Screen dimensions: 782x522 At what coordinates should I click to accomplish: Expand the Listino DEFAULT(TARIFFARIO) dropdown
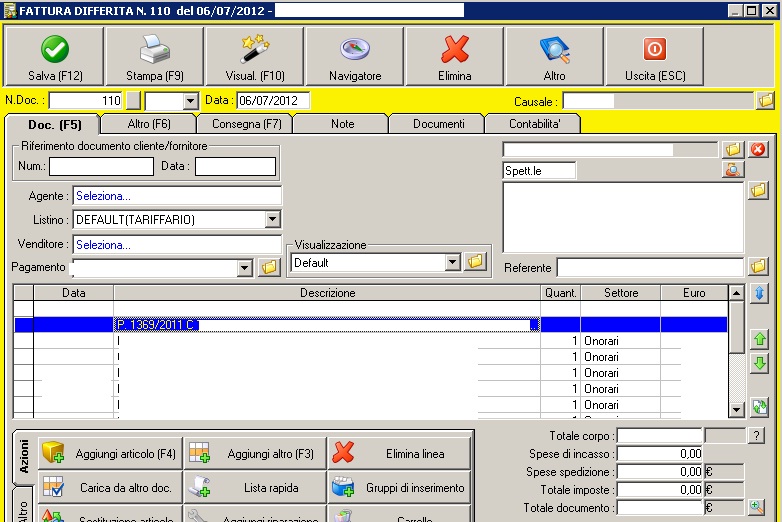click(272, 219)
